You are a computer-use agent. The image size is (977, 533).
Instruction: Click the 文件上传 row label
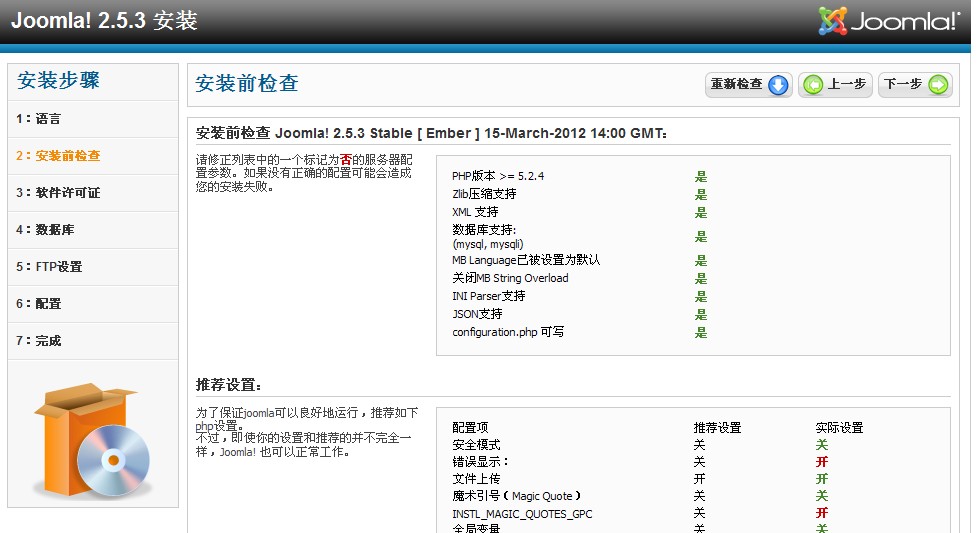point(476,479)
